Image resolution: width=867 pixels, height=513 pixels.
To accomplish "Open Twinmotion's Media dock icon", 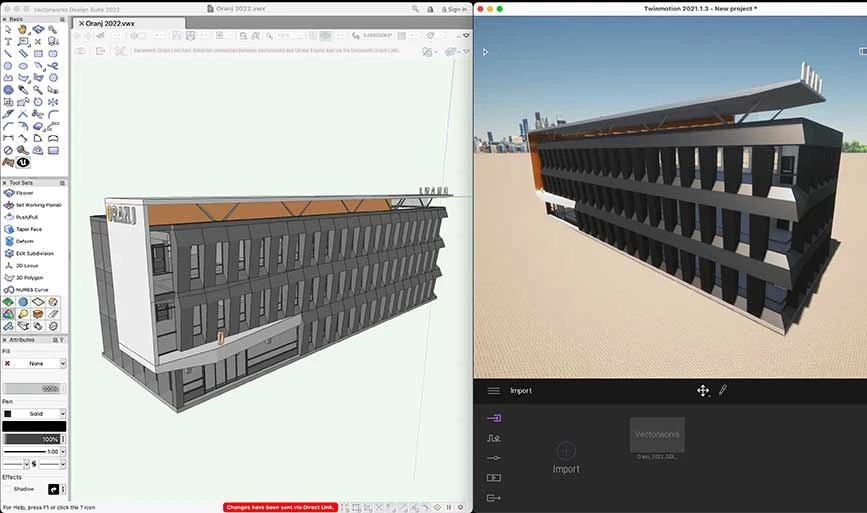I will 492,477.
